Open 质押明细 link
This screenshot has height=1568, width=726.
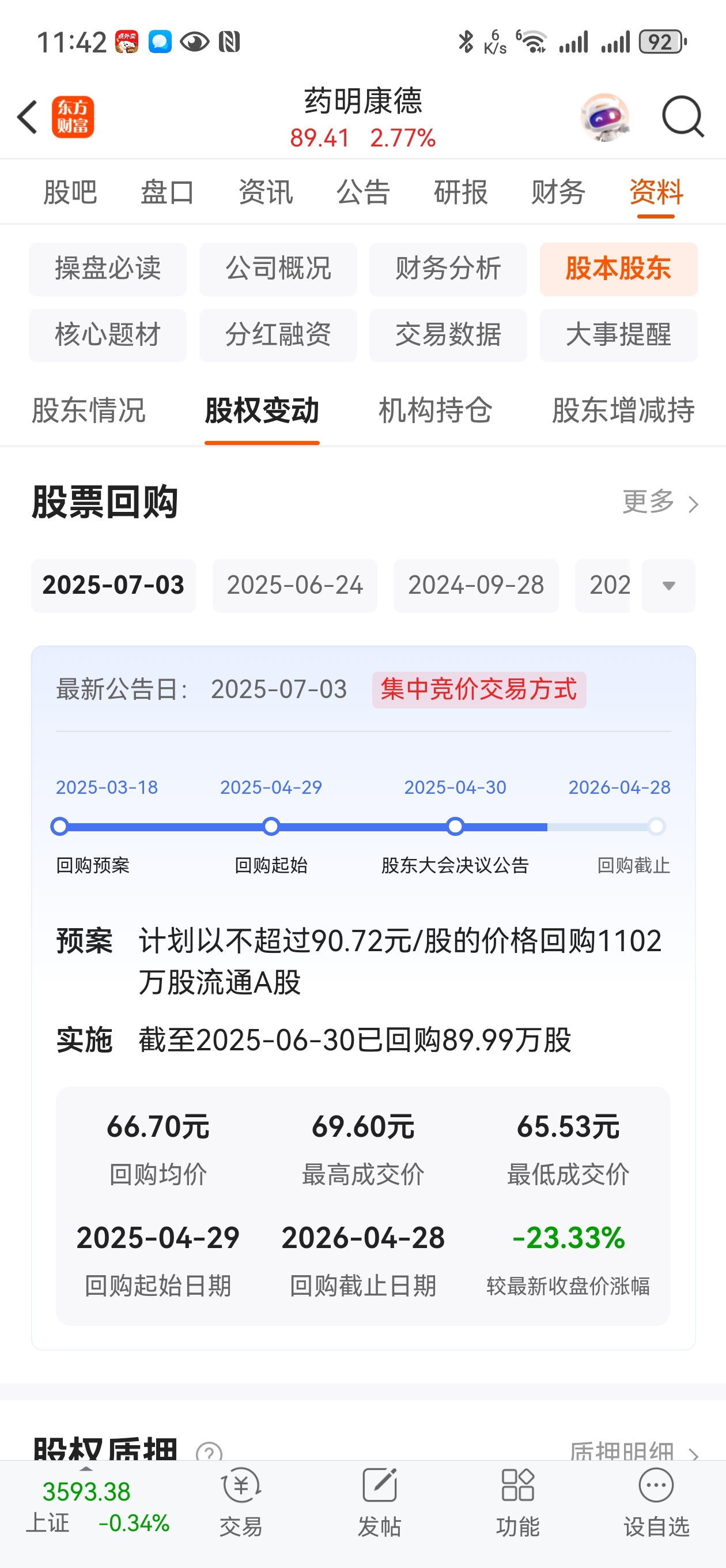(634, 1452)
